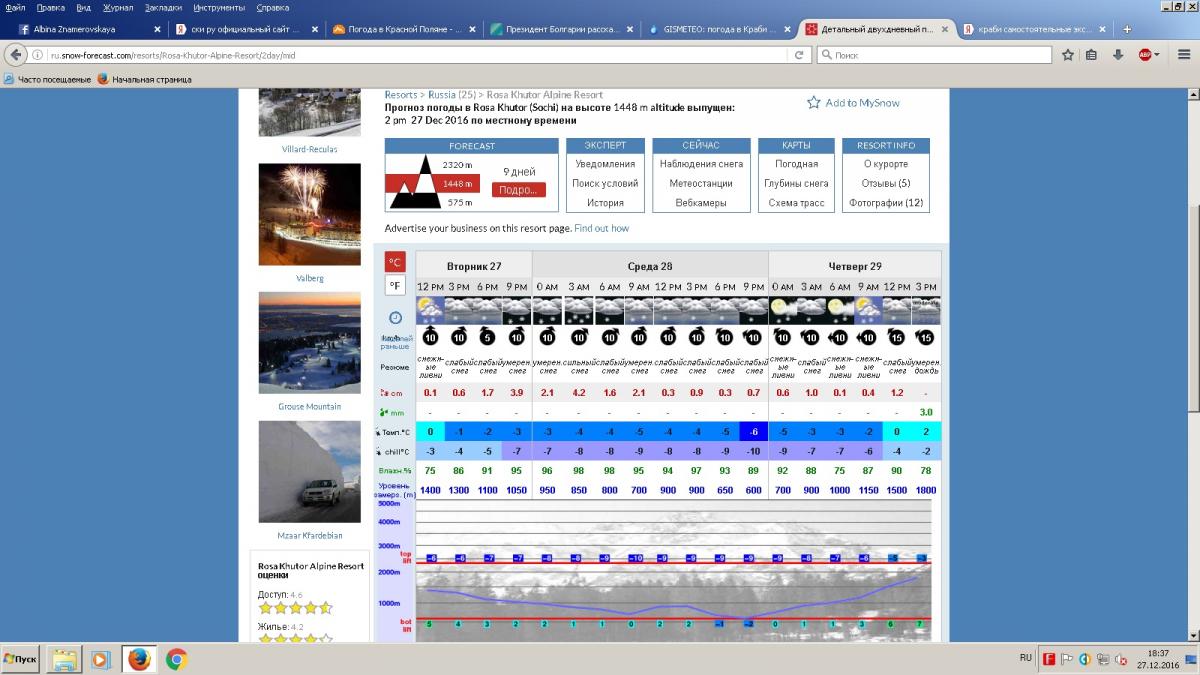The image size is (1200, 675).
Task: Open Windows Explorer from the taskbar
Action: 65,659
